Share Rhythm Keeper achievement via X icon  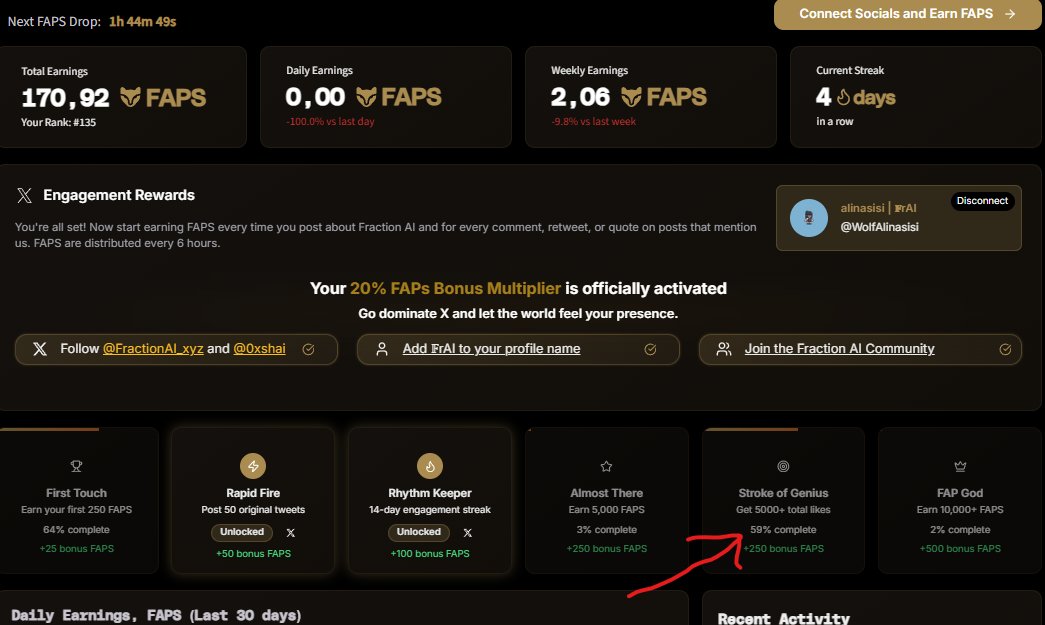click(468, 533)
